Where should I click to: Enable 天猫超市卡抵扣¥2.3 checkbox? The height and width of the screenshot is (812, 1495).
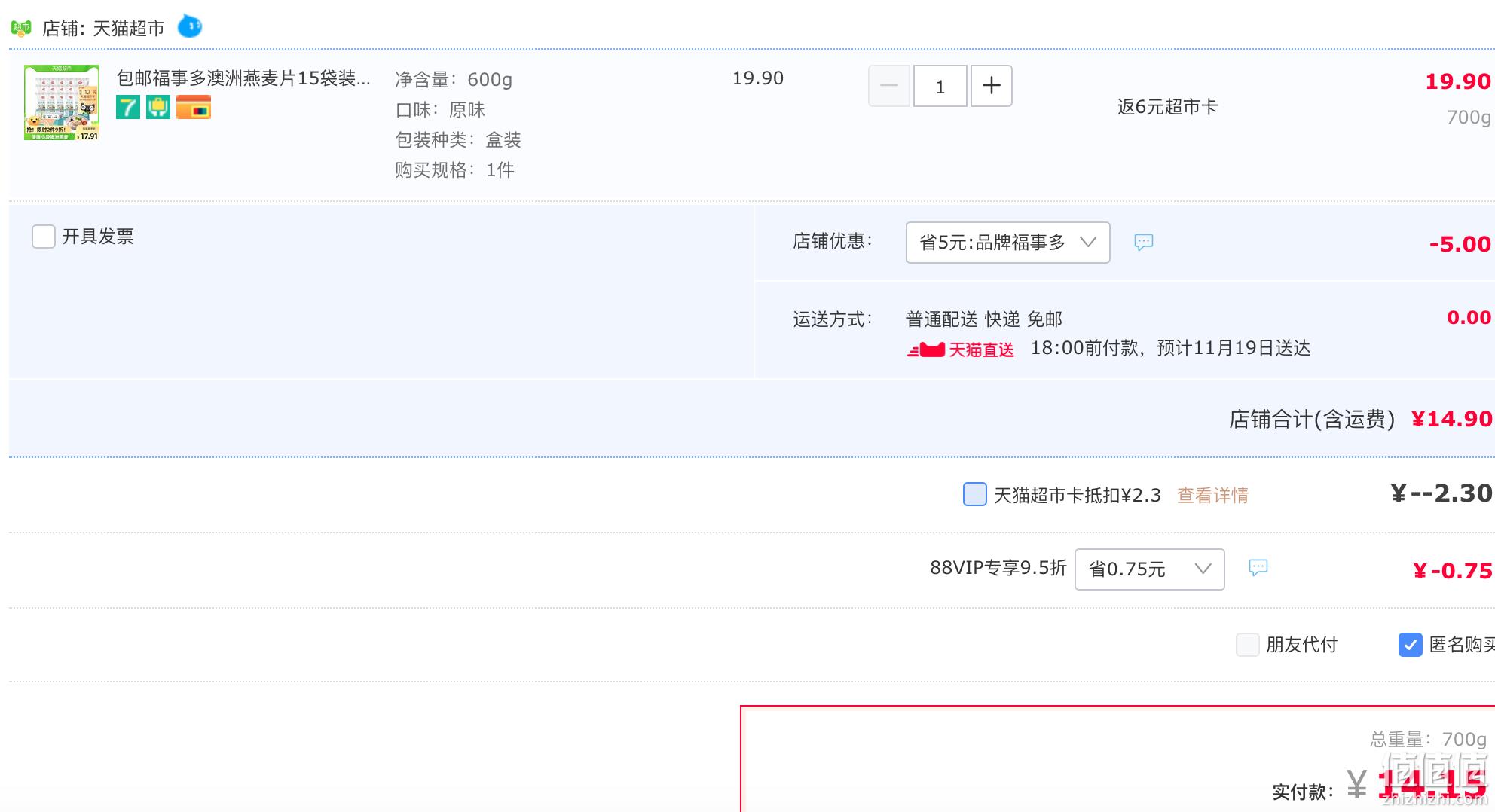975,494
